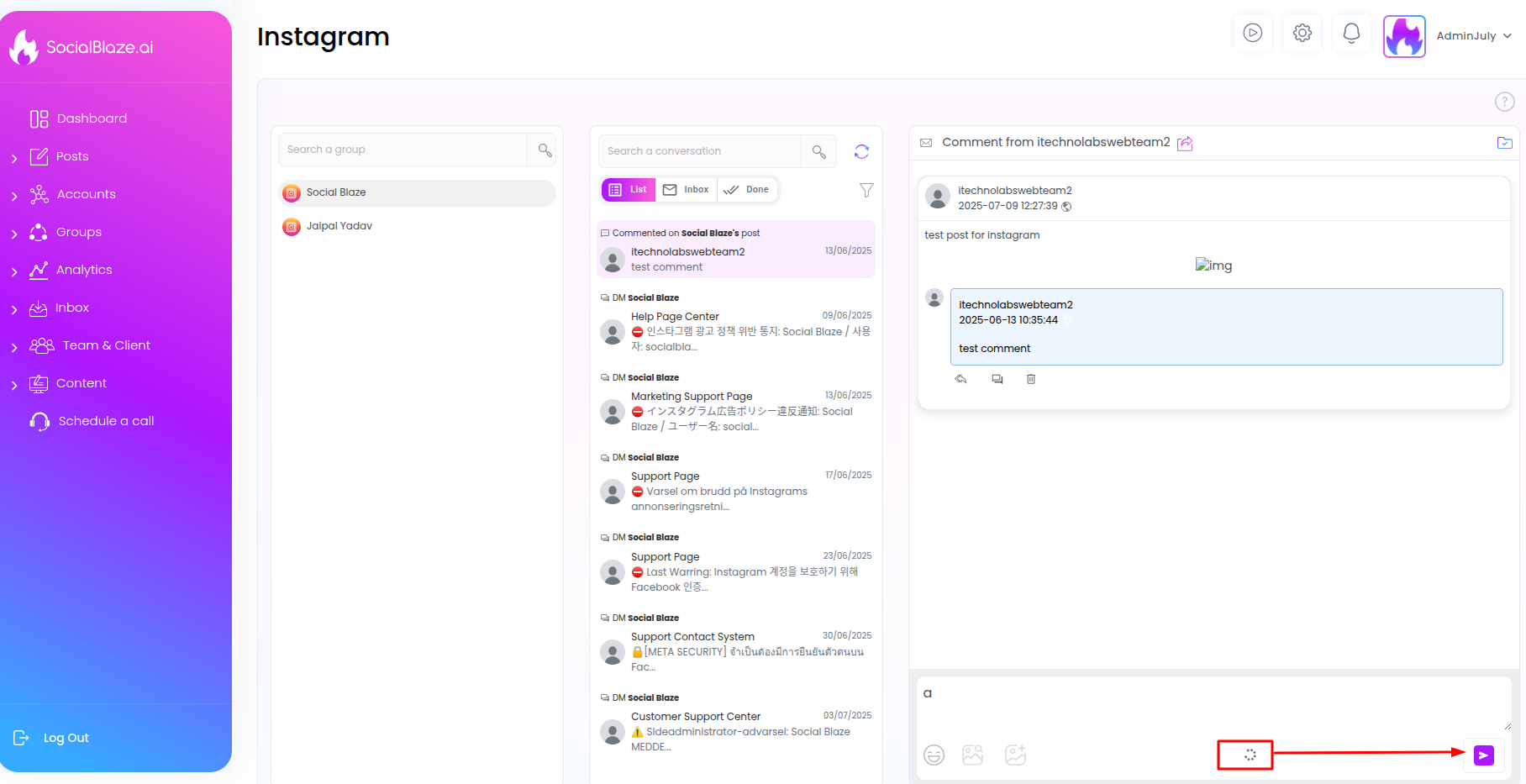Expand the Groups menu chevron
1526x784 pixels.
[x=14, y=234]
